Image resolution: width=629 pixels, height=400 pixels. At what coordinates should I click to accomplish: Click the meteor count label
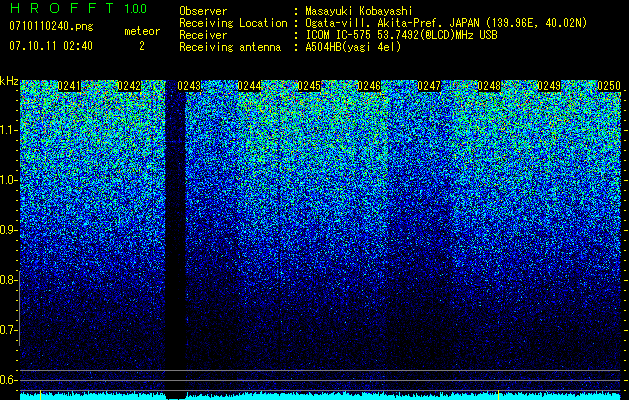pyautogui.click(x=142, y=31)
